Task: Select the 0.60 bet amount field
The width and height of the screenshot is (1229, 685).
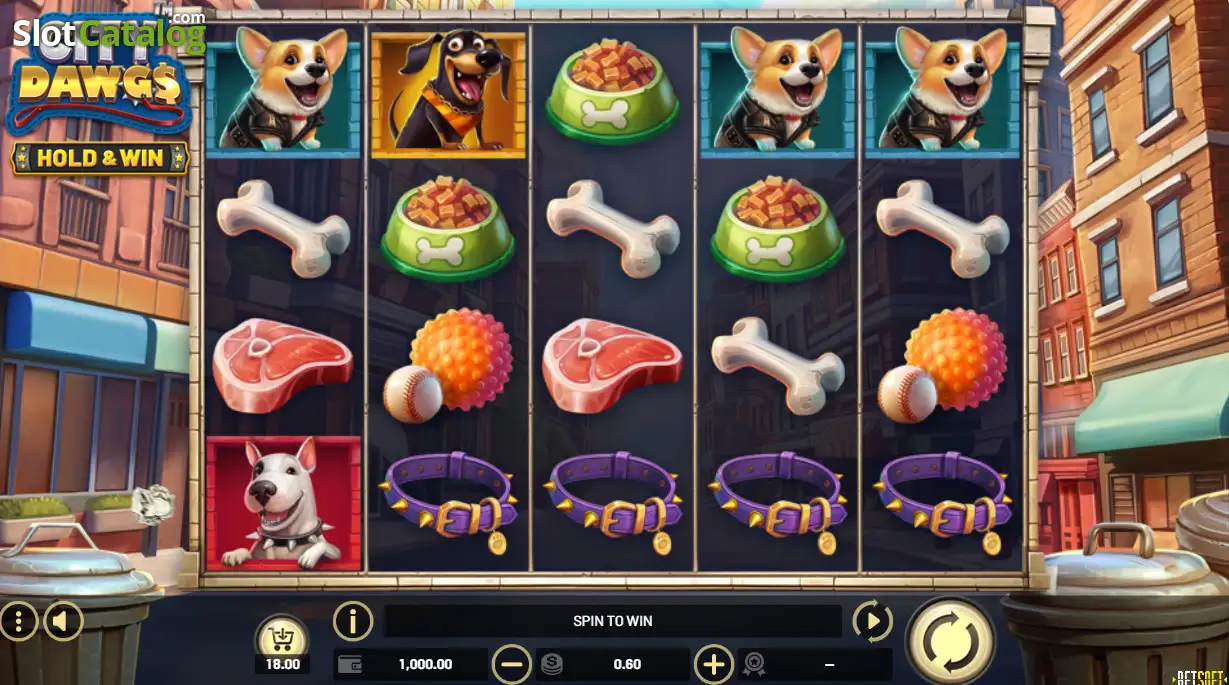Action: click(x=628, y=664)
